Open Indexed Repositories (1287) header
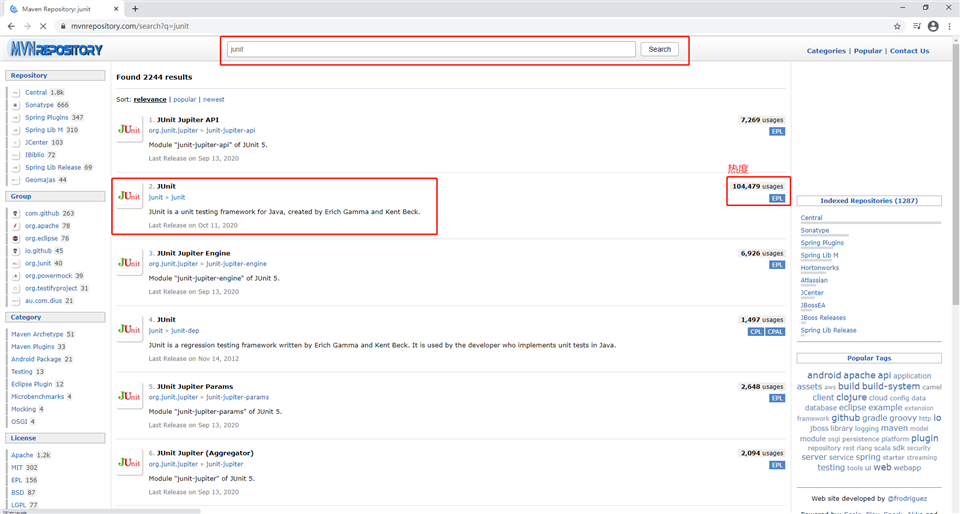The height and width of the screenshot is (514, 960). click(x=869, y=201)
